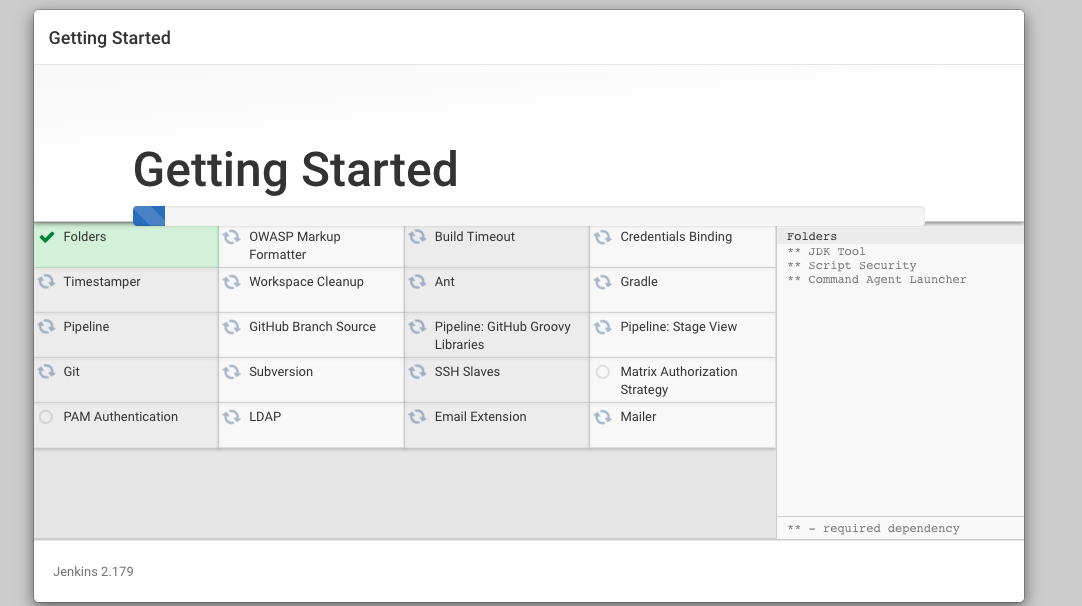Click the installation progress bar
The width and height of the screenshot is (1082, 606).
[528, 216]
